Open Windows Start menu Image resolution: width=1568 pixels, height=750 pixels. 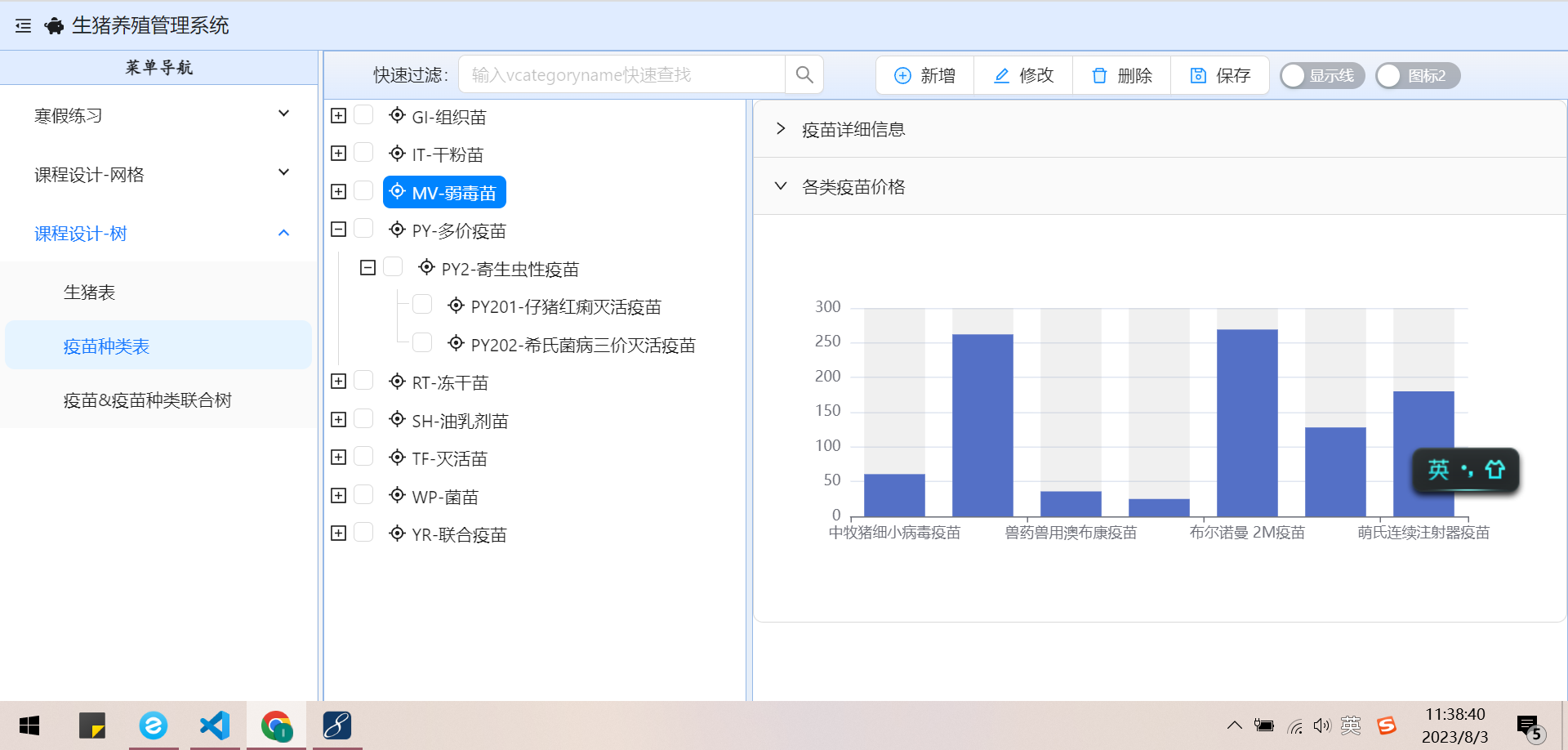click(x=29, y=725)
